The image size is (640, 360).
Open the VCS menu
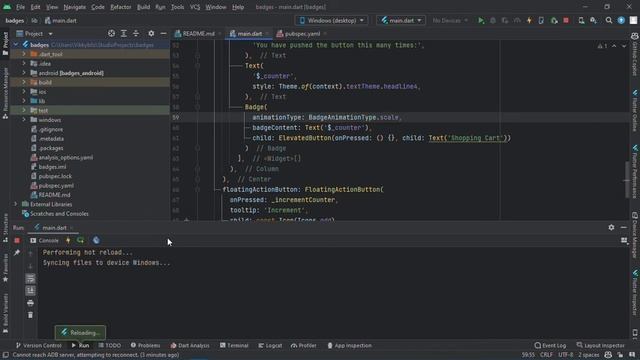tap(195, 7)
